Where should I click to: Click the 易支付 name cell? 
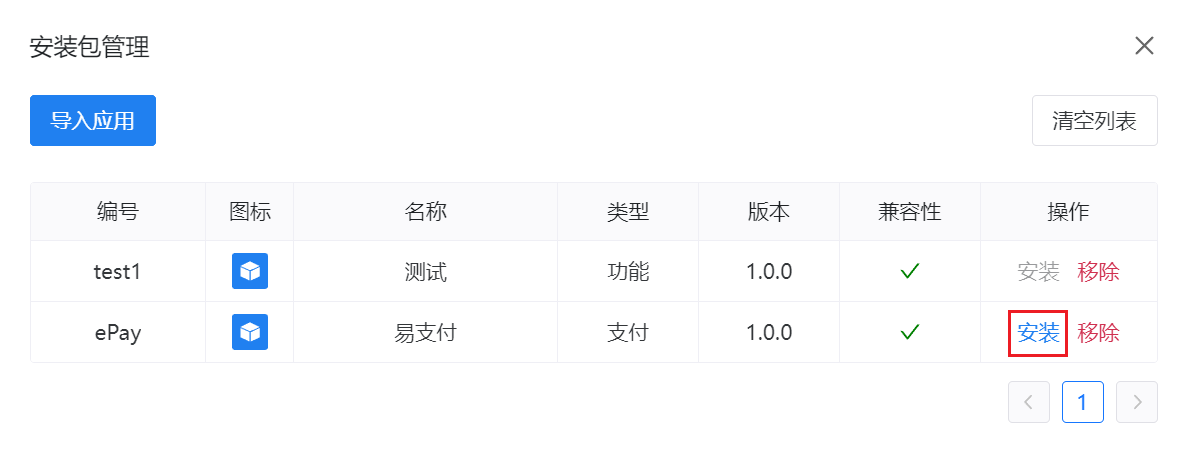(x=425, y=332)
